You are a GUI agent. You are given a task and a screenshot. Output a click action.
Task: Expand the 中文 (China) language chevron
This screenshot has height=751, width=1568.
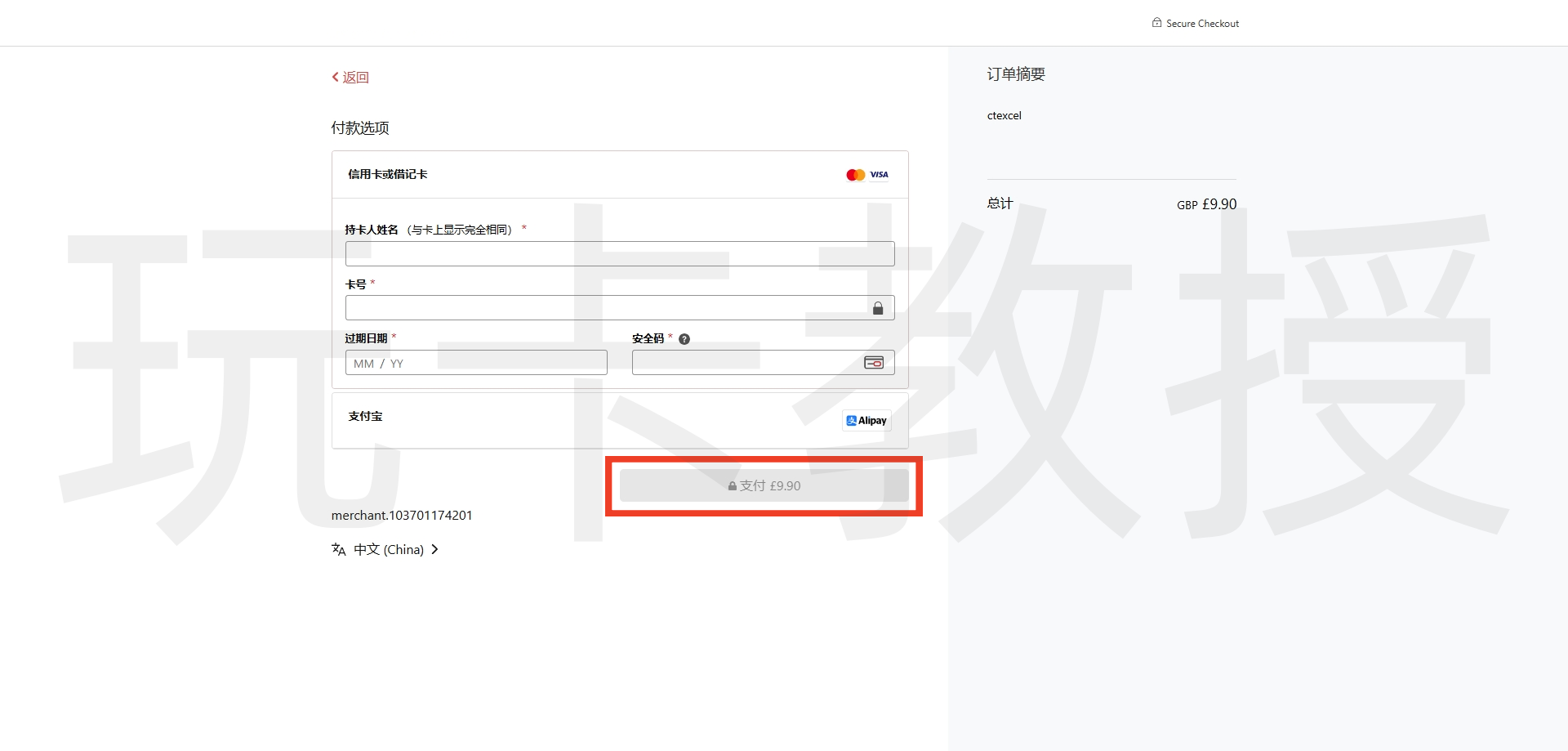point(434,549)
